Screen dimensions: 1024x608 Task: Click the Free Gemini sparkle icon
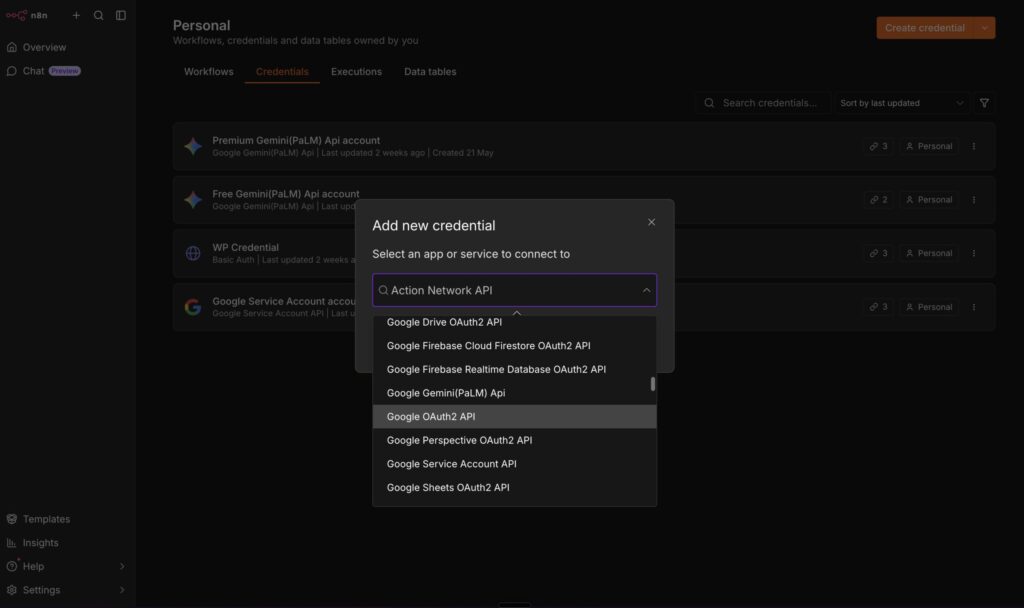coord(193,200)
